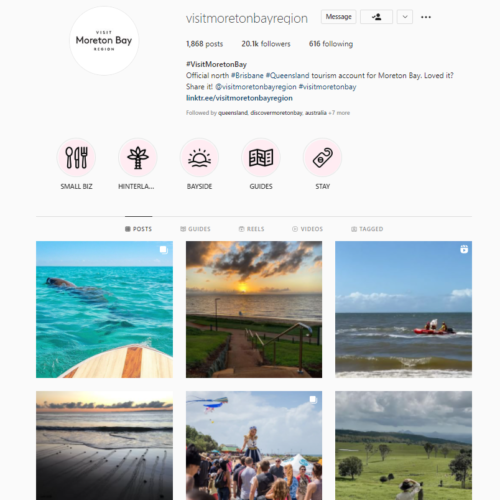
Task: Switch to the Tagged tab
Action: (x=367, y=229)
